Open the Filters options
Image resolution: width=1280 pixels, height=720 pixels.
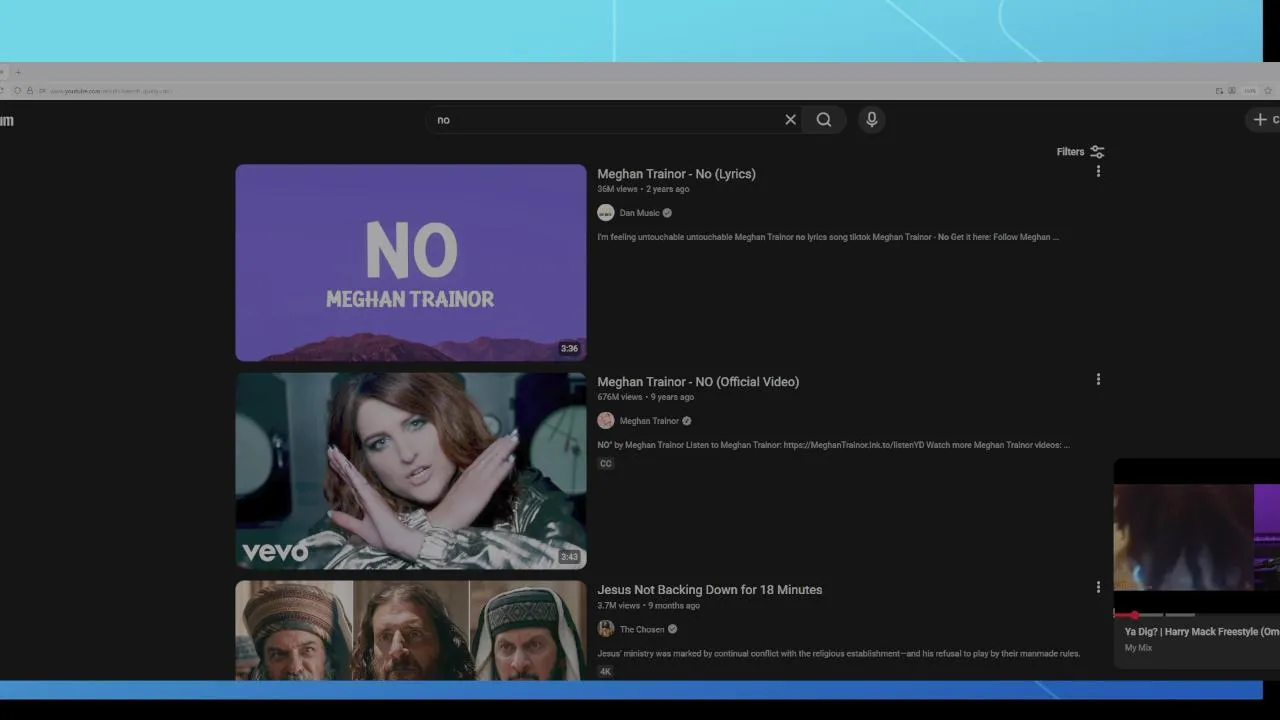coord(1080,152)
